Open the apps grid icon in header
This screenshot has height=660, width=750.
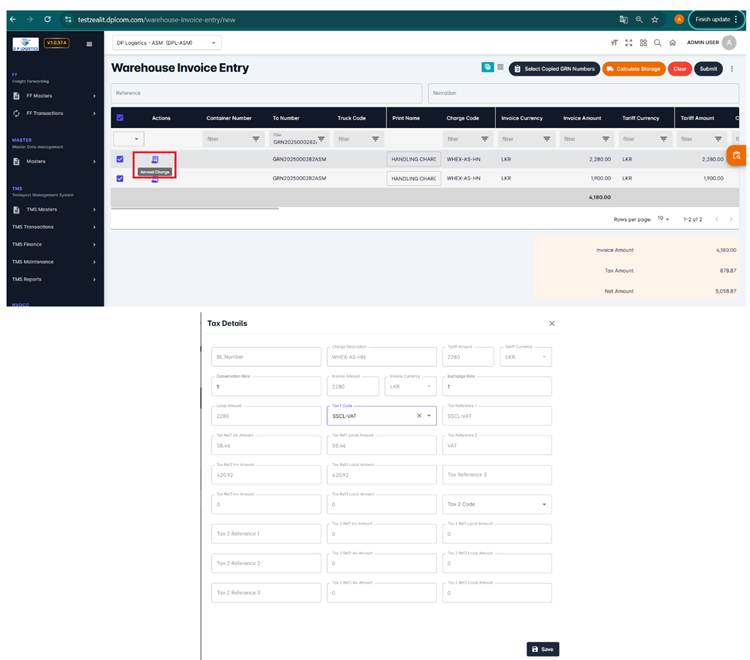[x=643, y=43]
